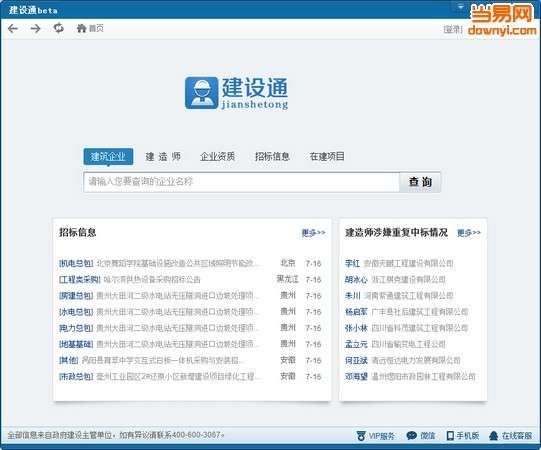
Task: Open the [水电总包] category link
Action: tap(76, 312)
